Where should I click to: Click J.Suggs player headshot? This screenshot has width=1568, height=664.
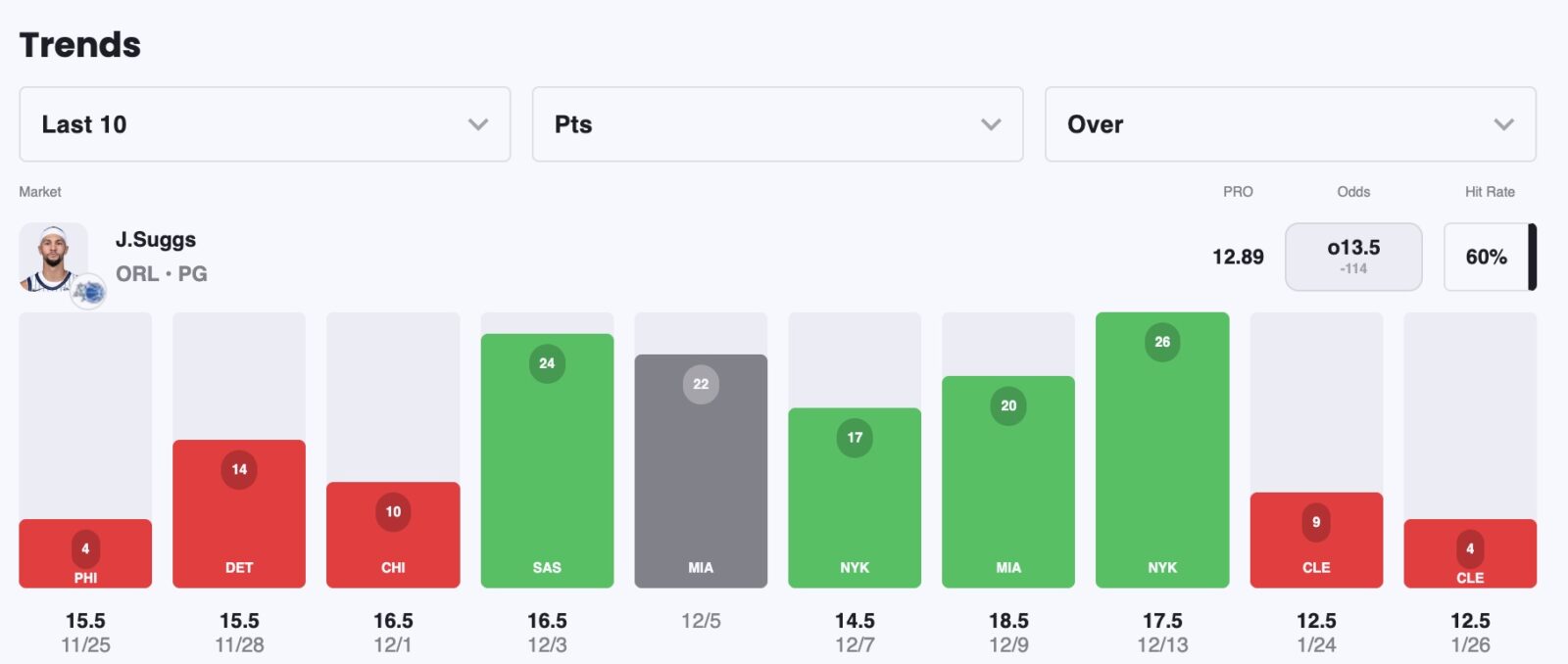tap(52, 257)
